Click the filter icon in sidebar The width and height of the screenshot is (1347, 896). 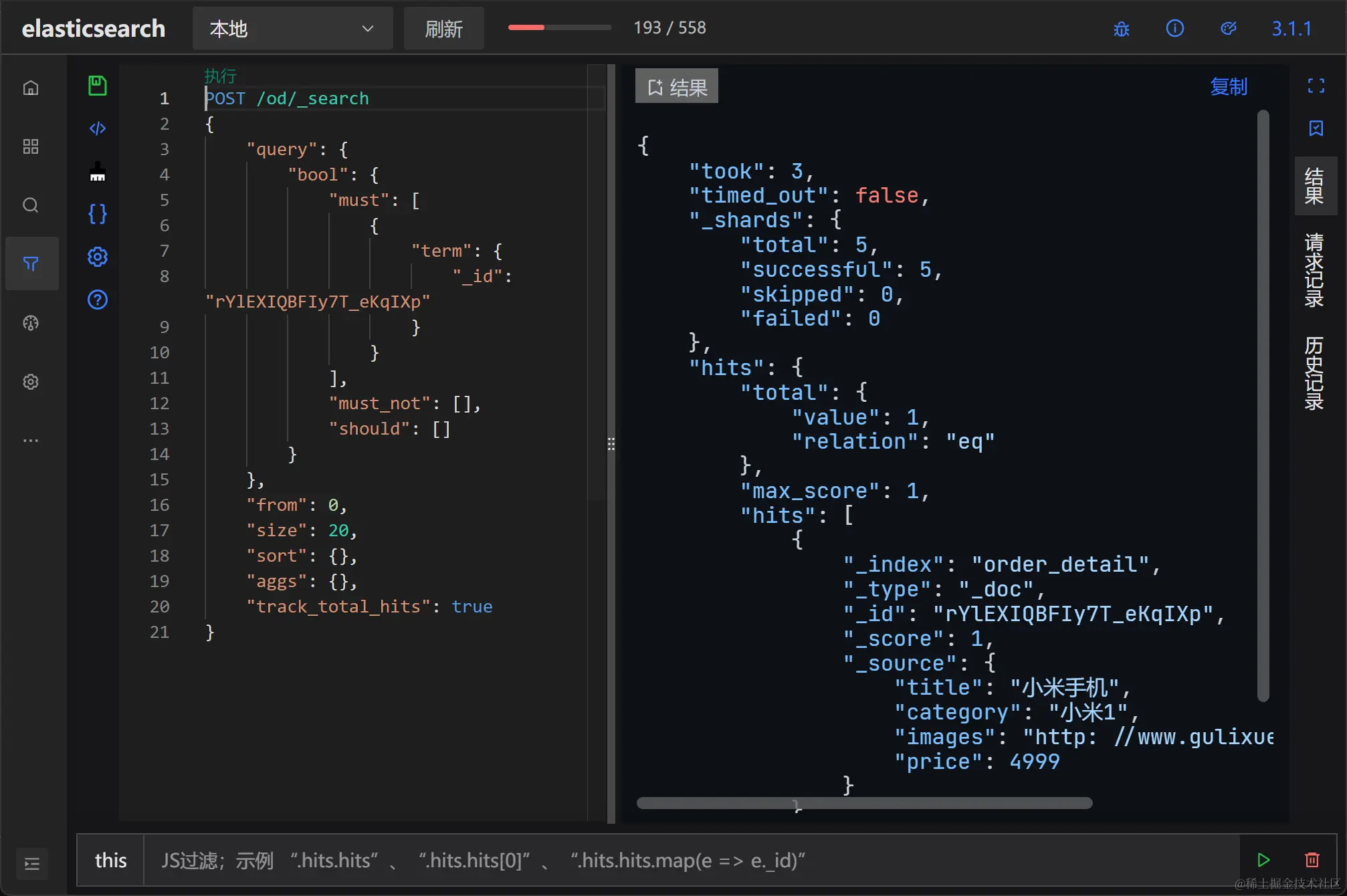pos(31,263)
